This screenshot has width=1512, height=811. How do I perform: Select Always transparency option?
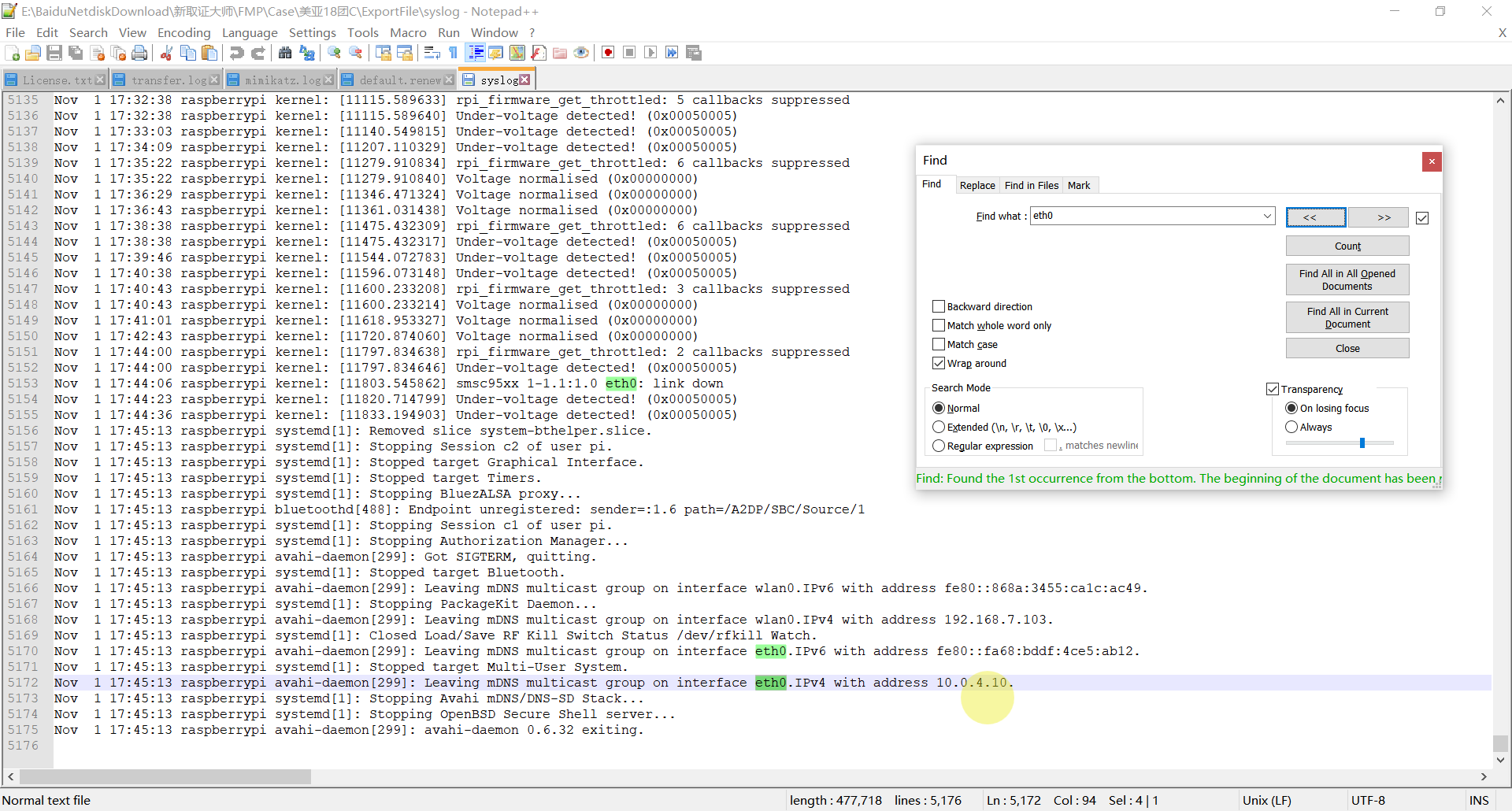[1291, 427]
